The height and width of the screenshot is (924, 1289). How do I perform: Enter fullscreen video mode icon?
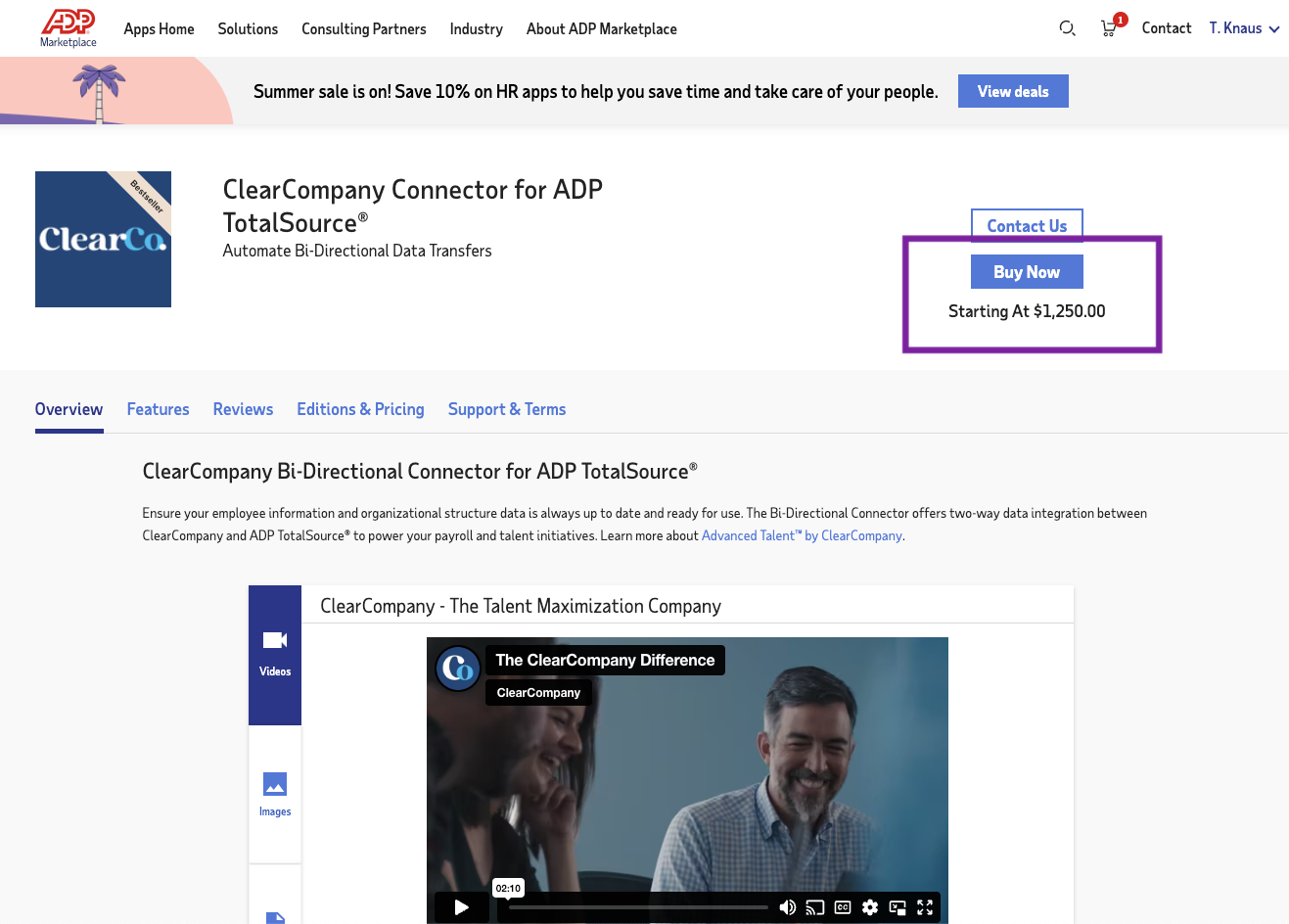tap(925, 907)
